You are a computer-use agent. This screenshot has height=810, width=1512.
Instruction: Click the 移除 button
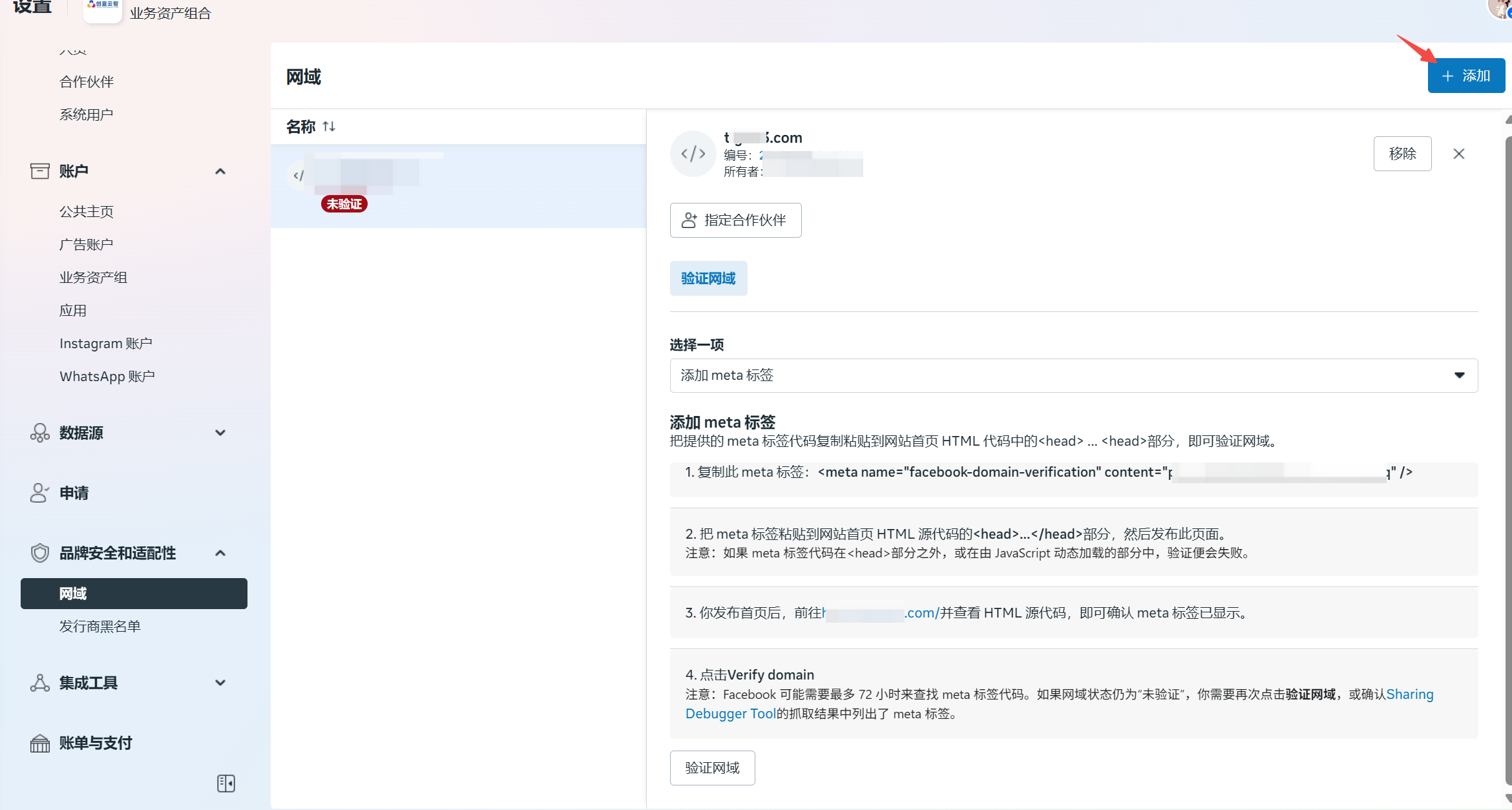point(1402,154)
